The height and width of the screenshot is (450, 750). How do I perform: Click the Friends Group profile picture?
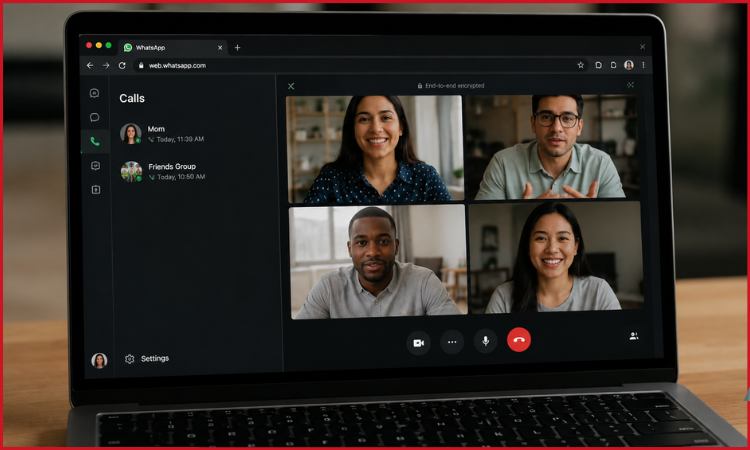132,171
